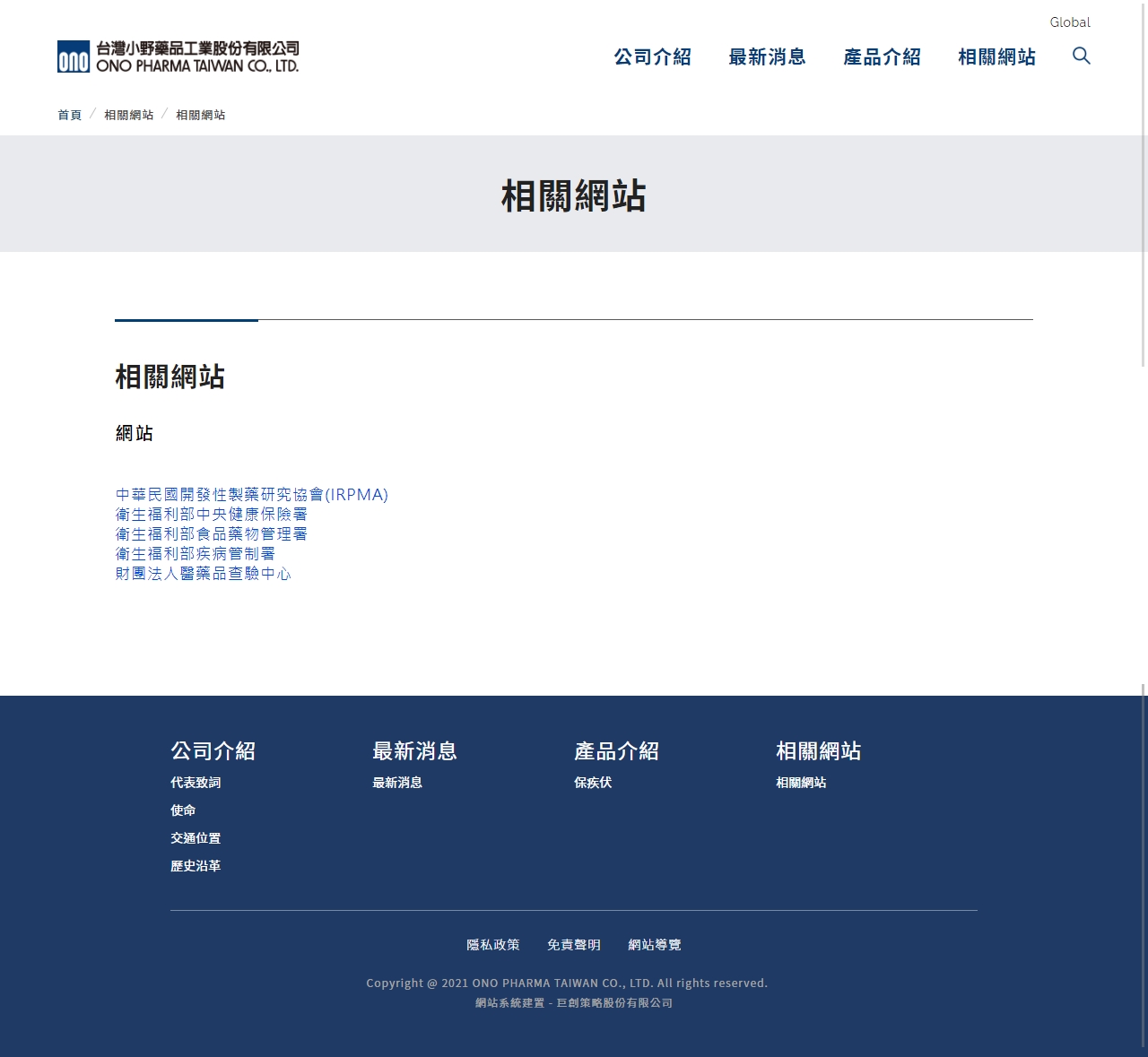Open 代表致詞 in the footer
1148x1057 pixels.
click(196, 783)
